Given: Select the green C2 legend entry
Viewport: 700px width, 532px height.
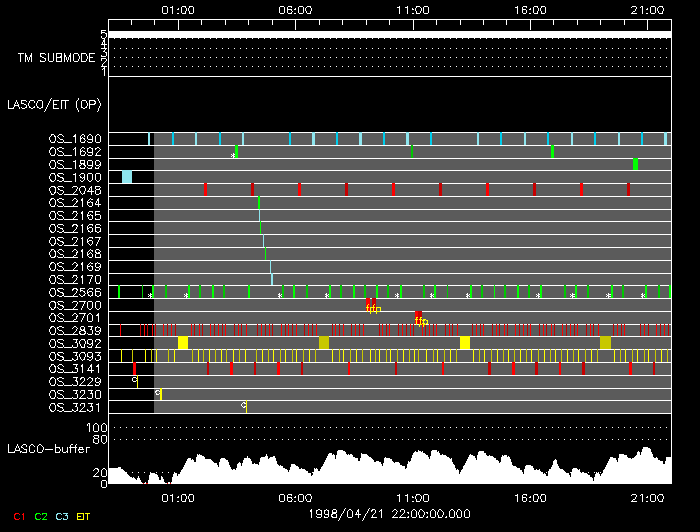Looking at the screenshot, I should coord(41,516).
